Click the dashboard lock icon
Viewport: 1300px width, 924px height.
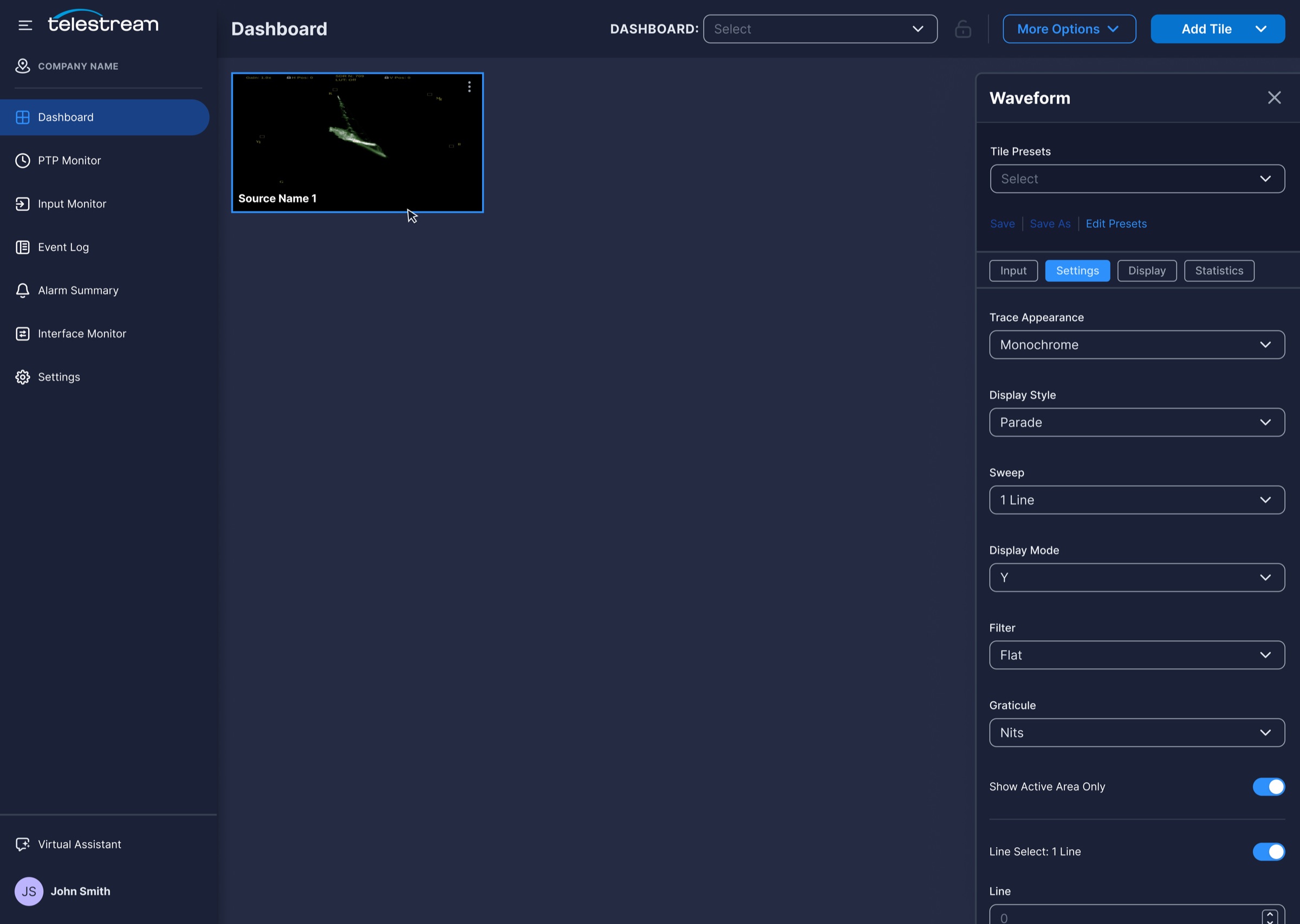(x=963, y=29)
